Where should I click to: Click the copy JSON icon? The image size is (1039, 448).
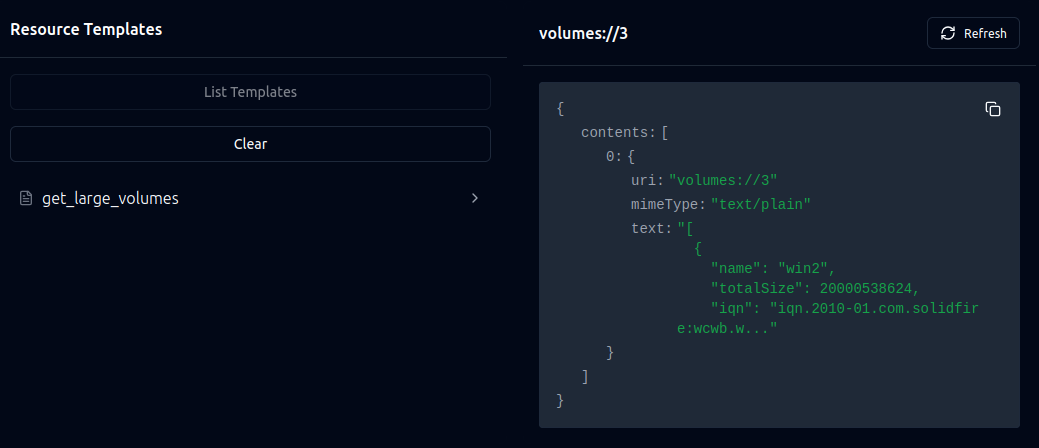pyautogui.click(x=993, y=109)
